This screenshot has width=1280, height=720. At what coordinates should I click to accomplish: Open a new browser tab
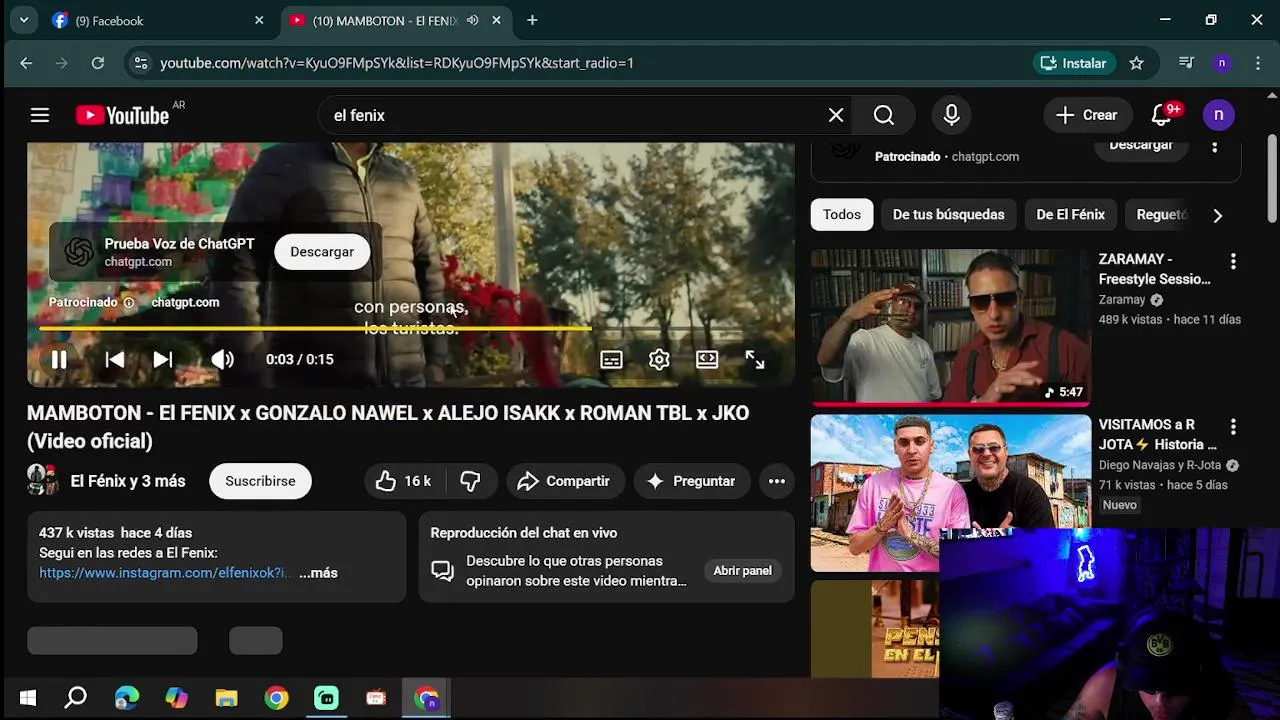(x=532, y=20)
